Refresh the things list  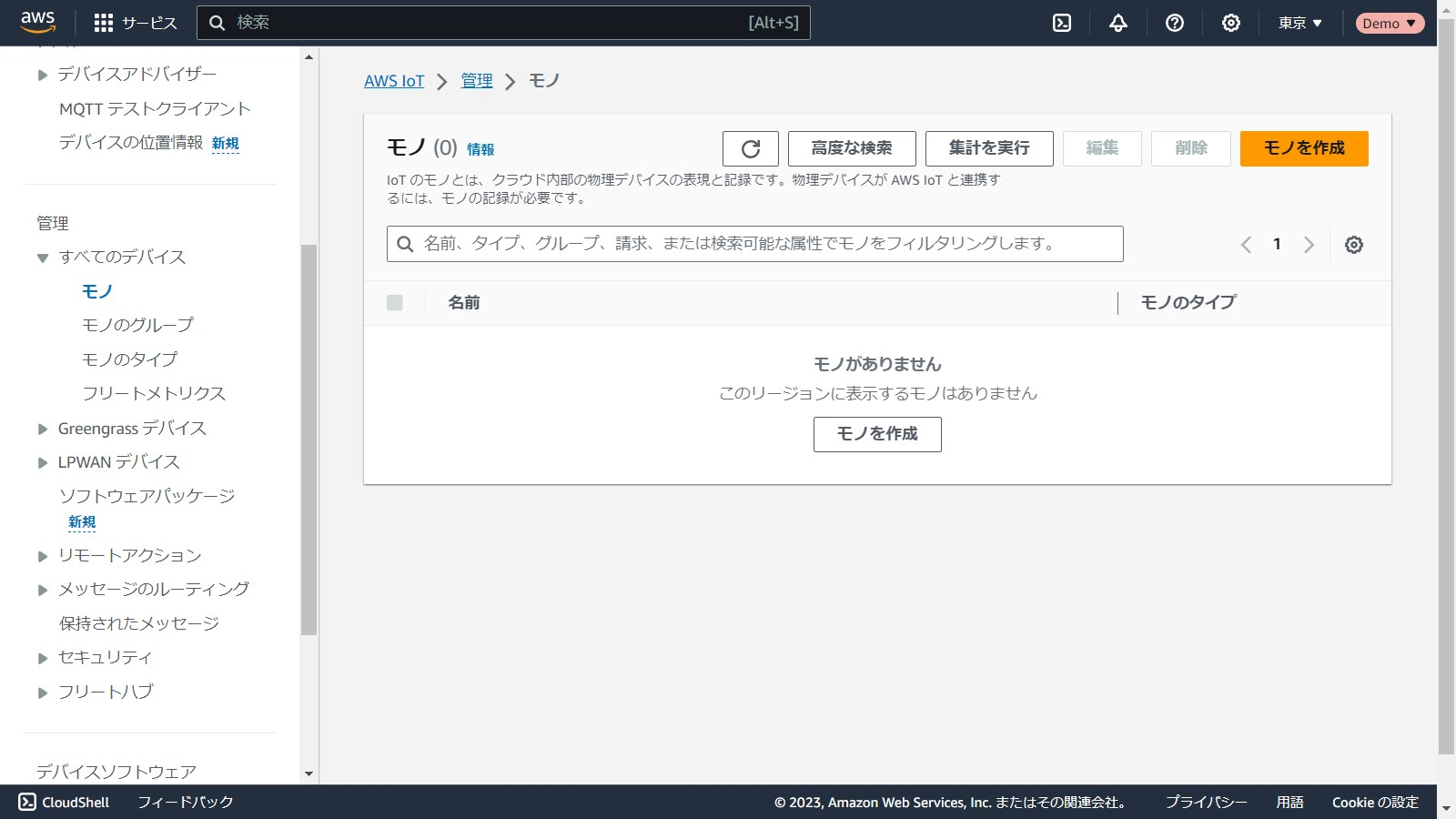click(750, 148)
